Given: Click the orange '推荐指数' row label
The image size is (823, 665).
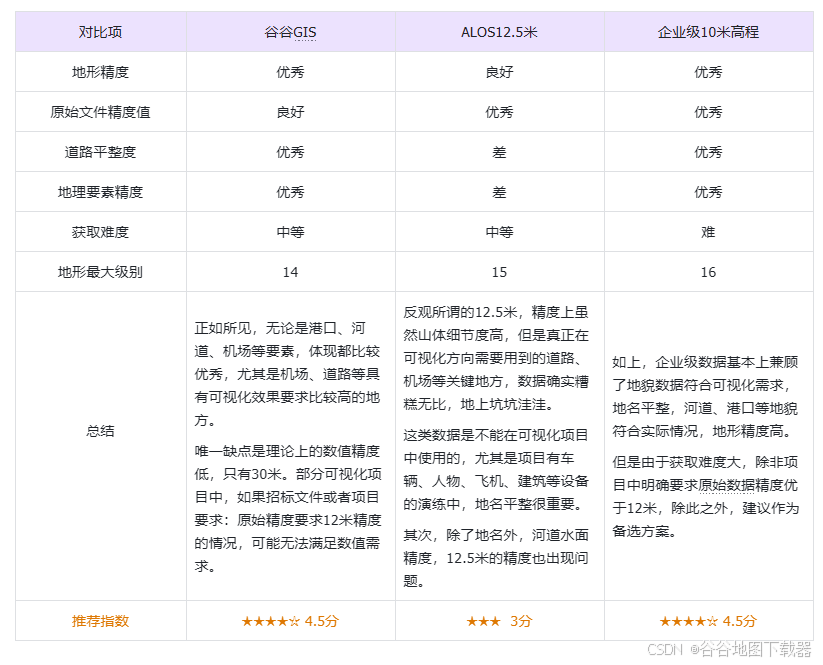Looking at the screenshot, I should click(100, 621).
